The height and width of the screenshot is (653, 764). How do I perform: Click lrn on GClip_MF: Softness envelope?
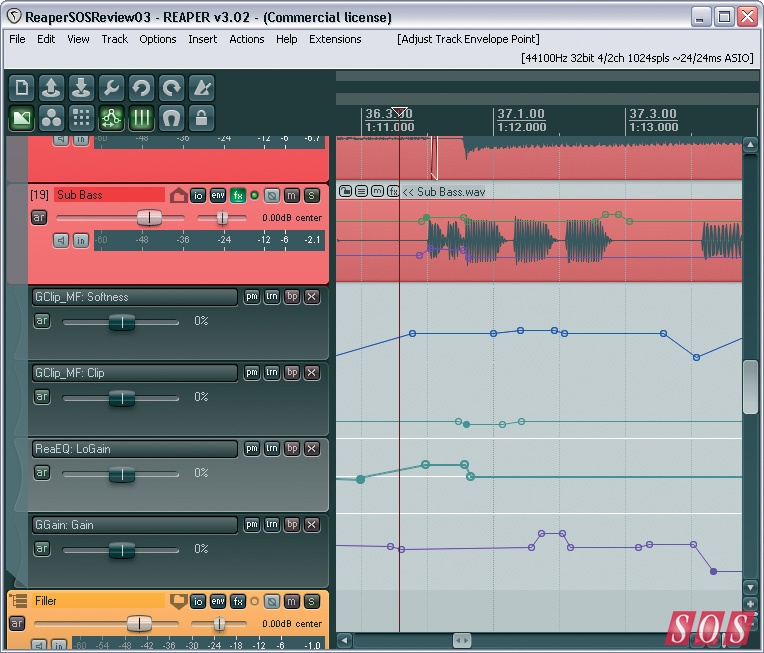coord(272,296)
